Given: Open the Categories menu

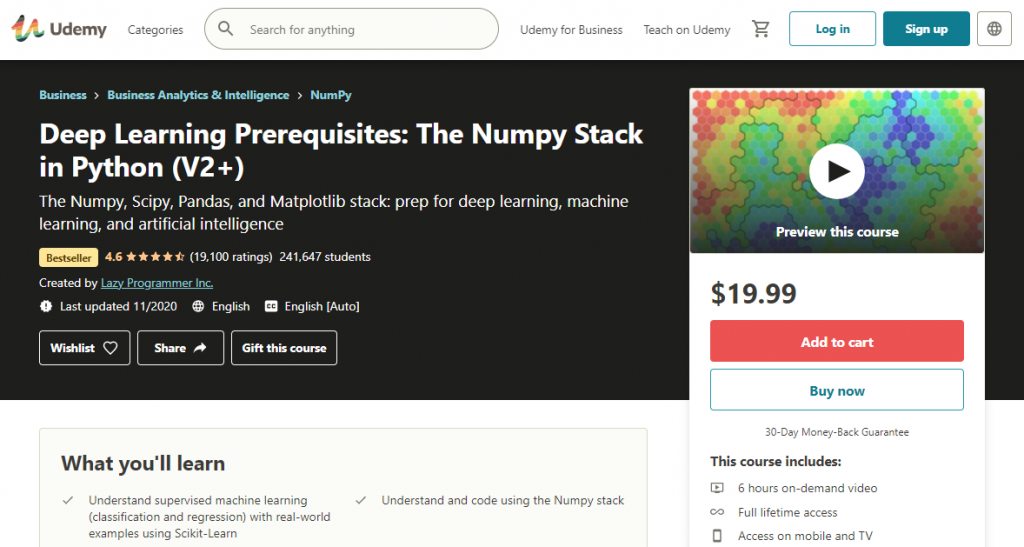Looking at the screenshot, I should pyautogui.click(x=155, y=30).
